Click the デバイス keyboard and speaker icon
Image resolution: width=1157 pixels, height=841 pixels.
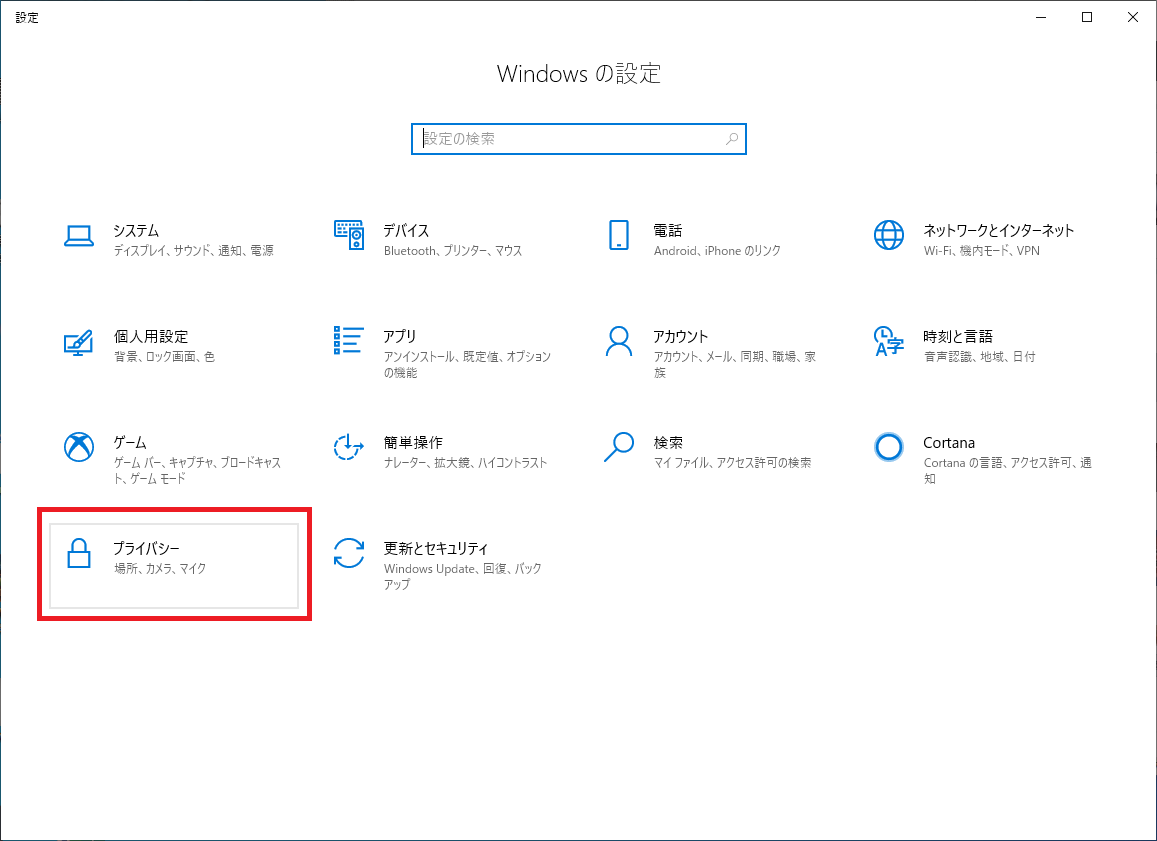348,235
